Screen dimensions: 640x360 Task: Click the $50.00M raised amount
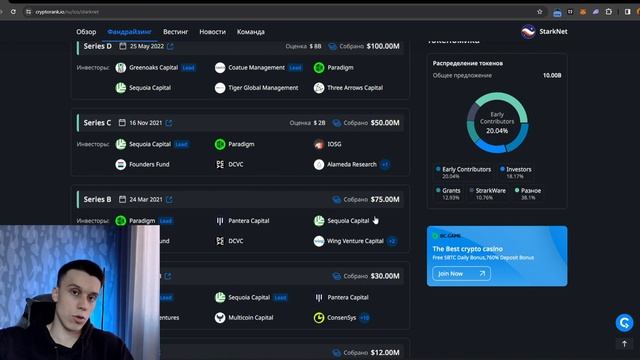point(385,123)
